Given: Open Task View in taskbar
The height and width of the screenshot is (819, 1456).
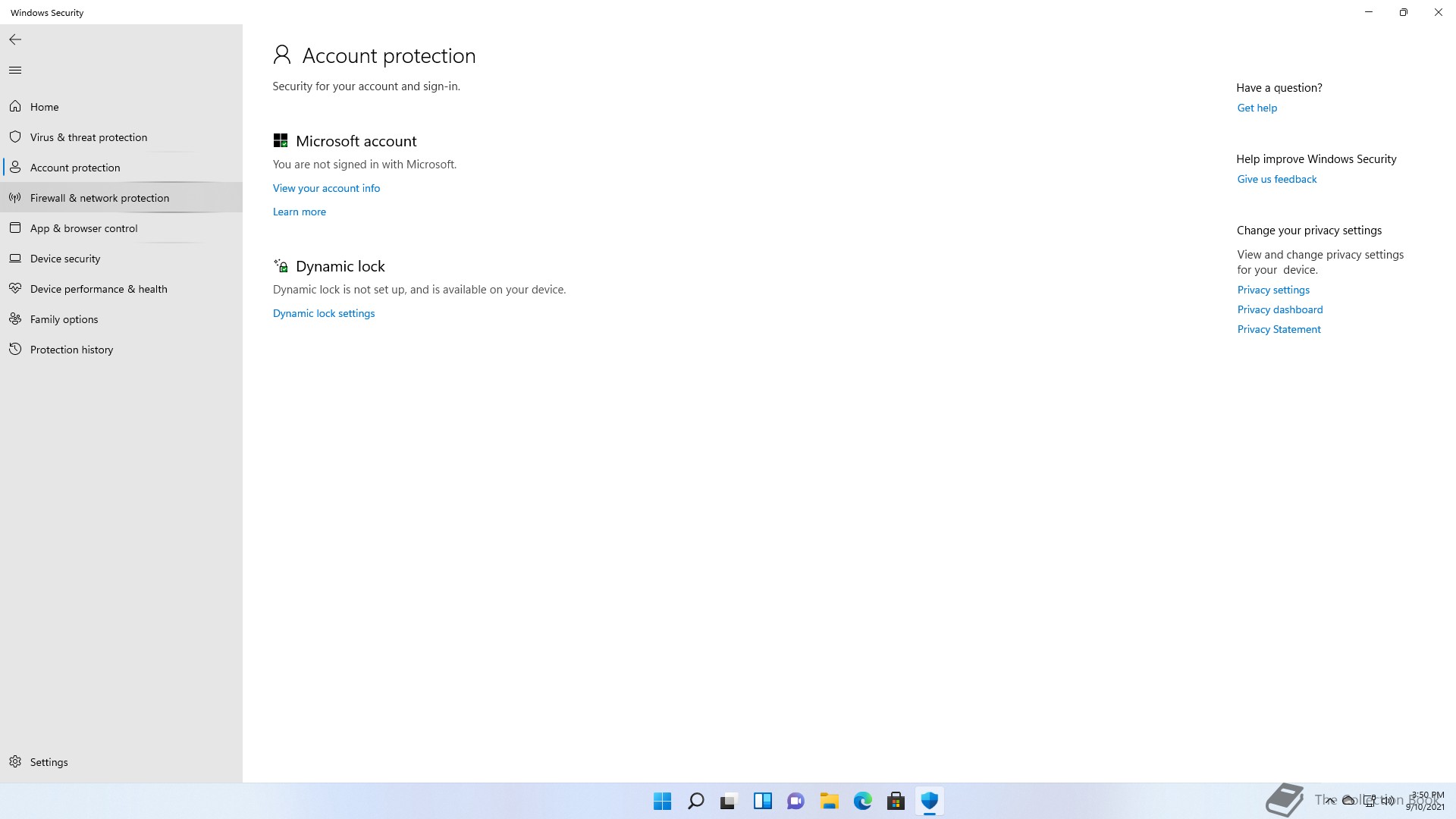Looking at the screenshot, I should pyautogui.click(x=729, y=801).
